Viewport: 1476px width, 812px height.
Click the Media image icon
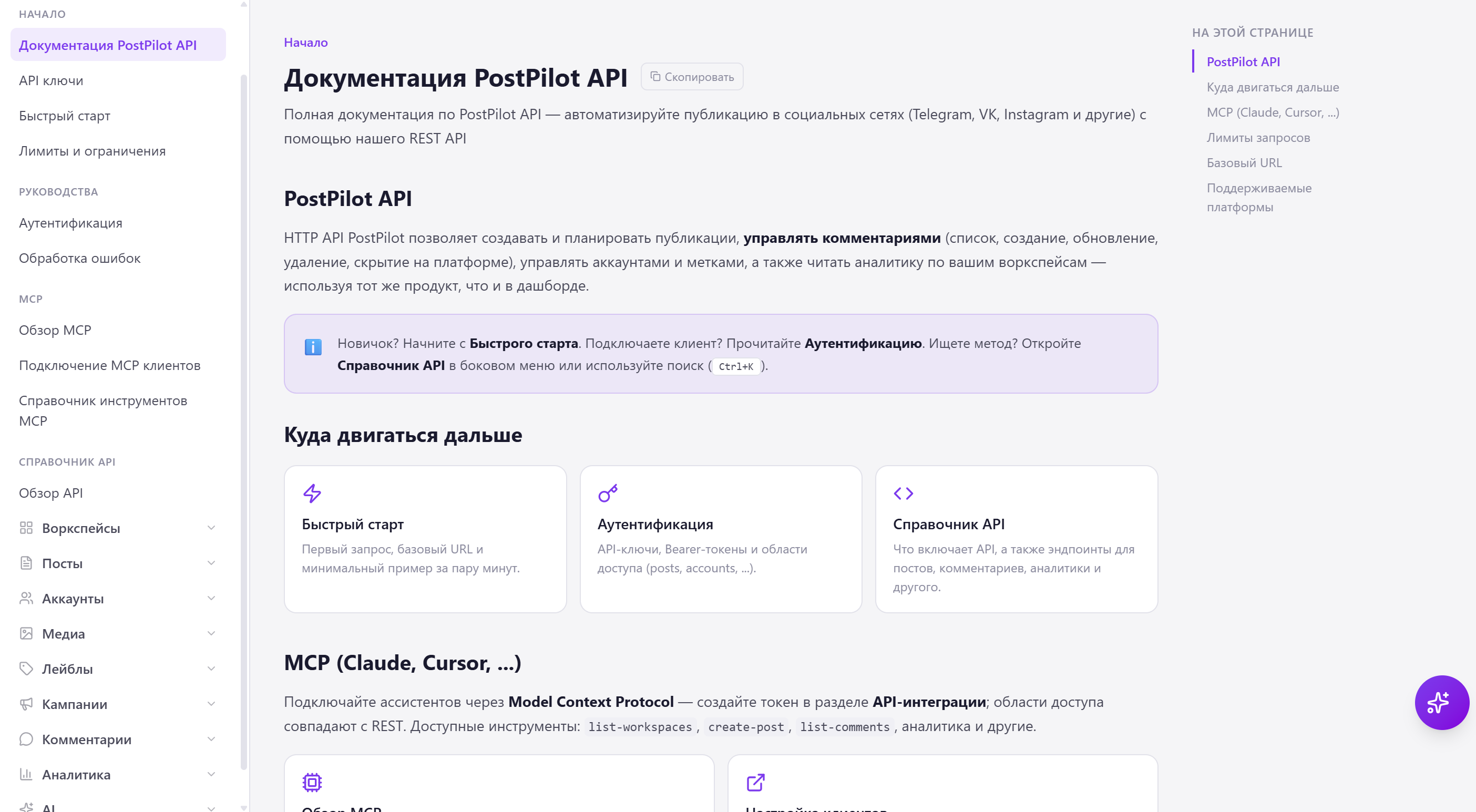[x=26, y=633]
